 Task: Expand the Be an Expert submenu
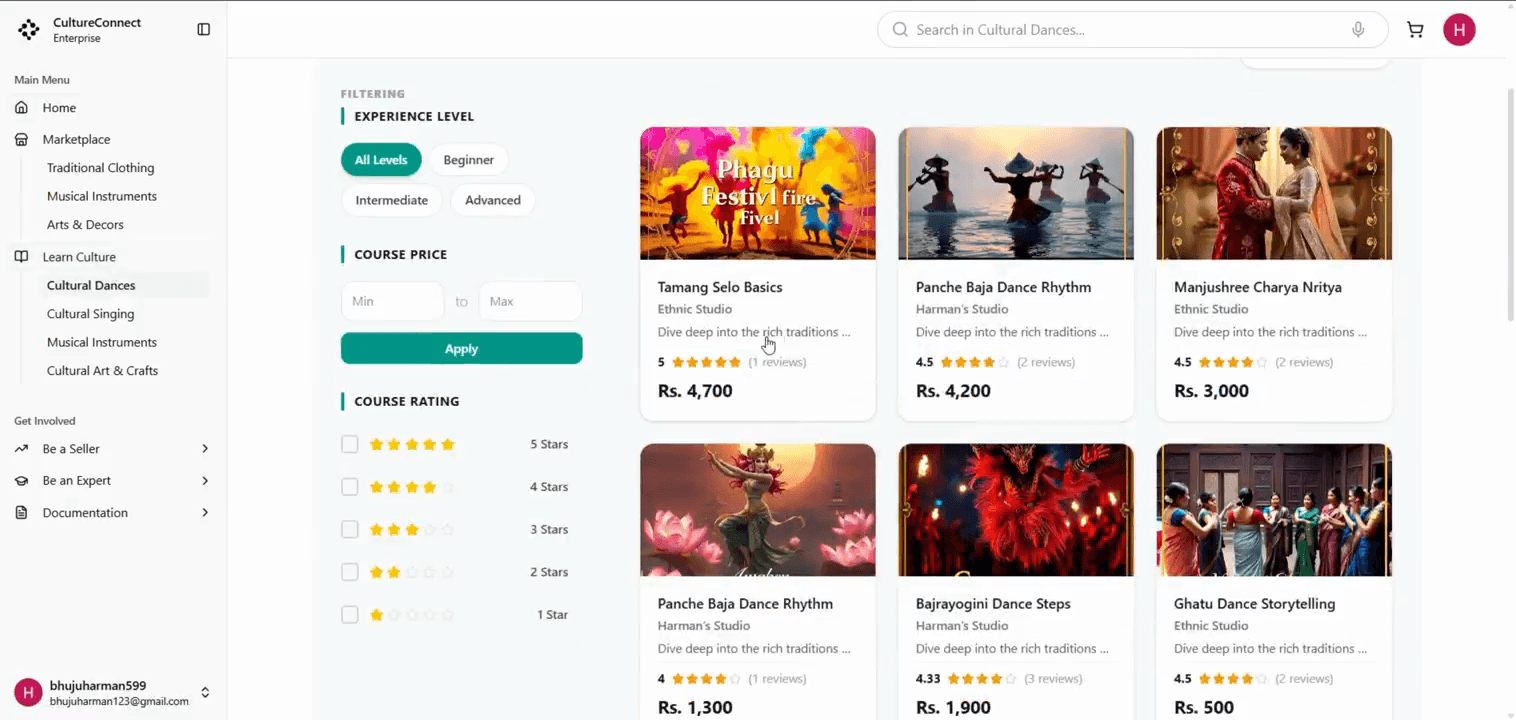click(x=205, y=481)
